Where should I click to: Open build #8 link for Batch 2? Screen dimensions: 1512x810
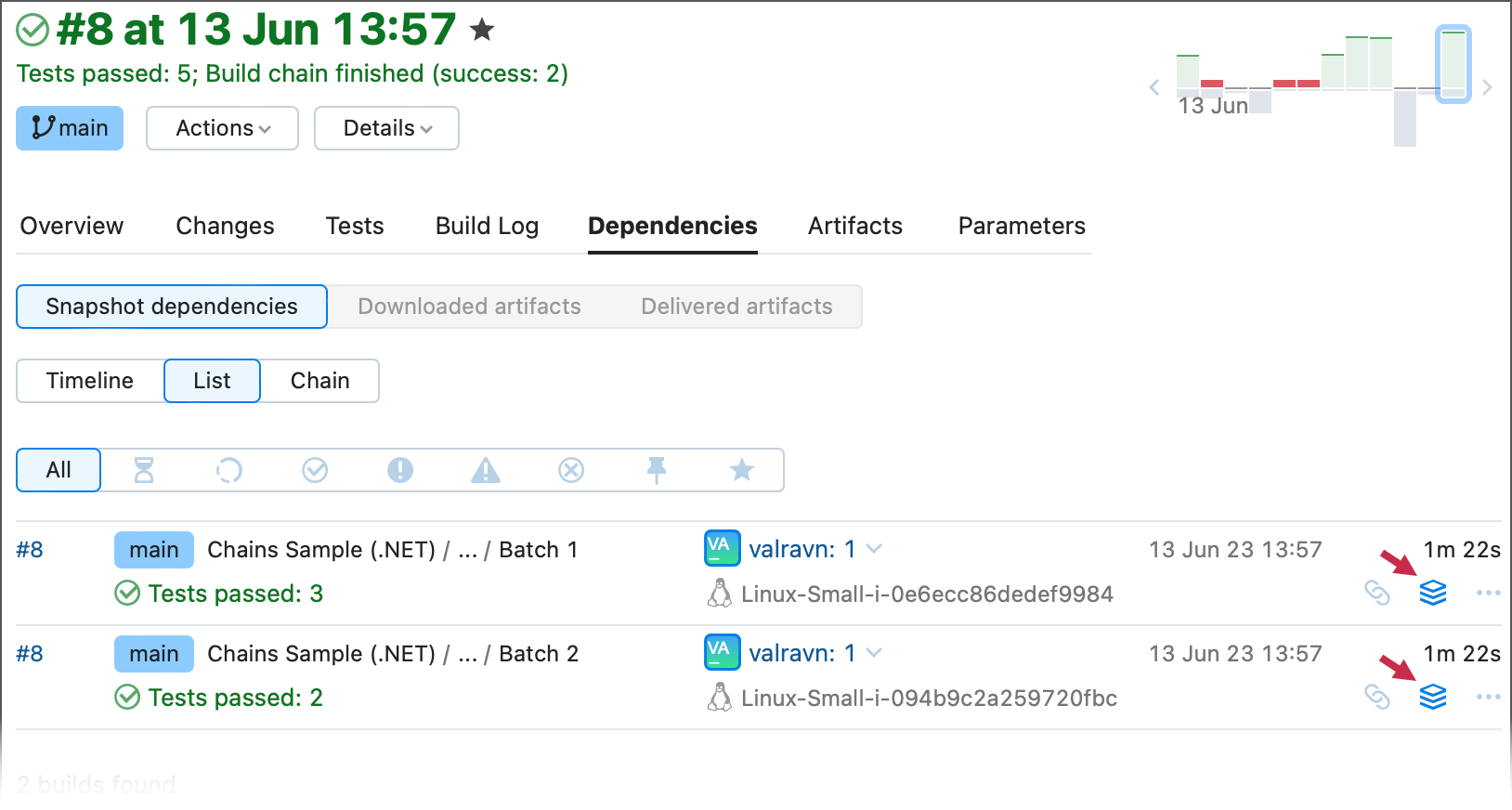click(30, 654)
